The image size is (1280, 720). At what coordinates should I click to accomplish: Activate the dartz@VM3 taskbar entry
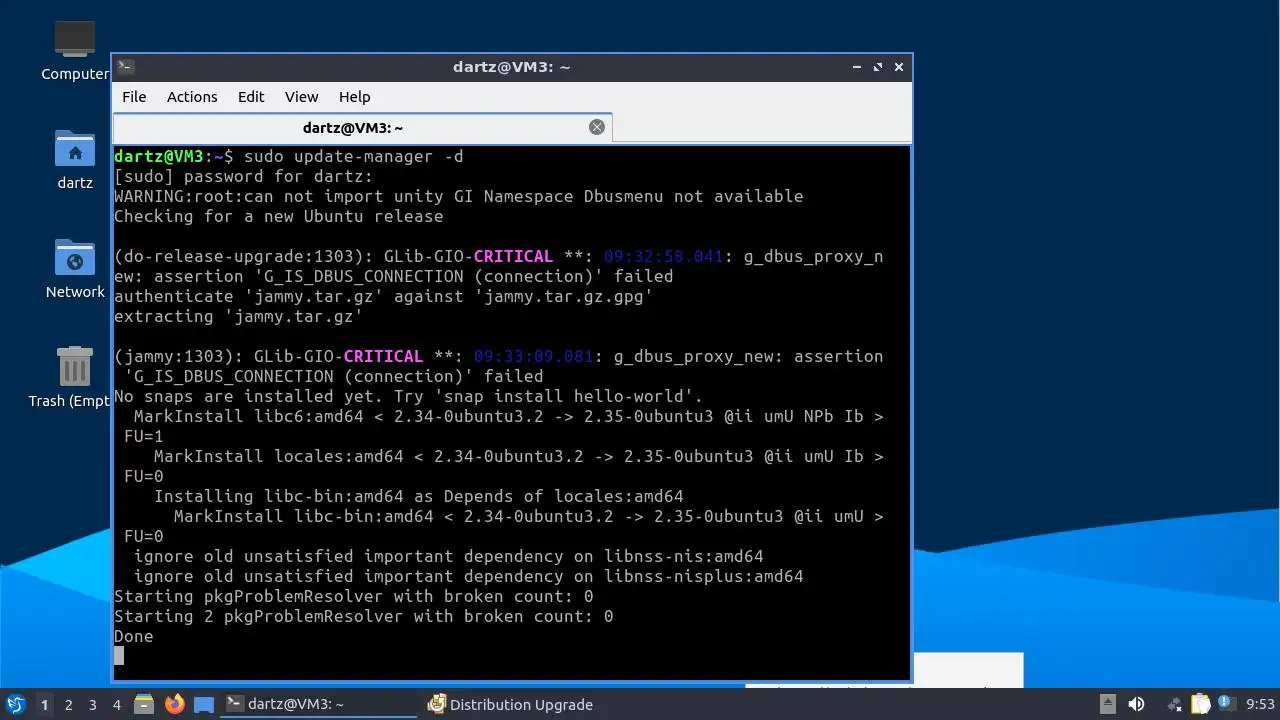click(x=318, y=704)
